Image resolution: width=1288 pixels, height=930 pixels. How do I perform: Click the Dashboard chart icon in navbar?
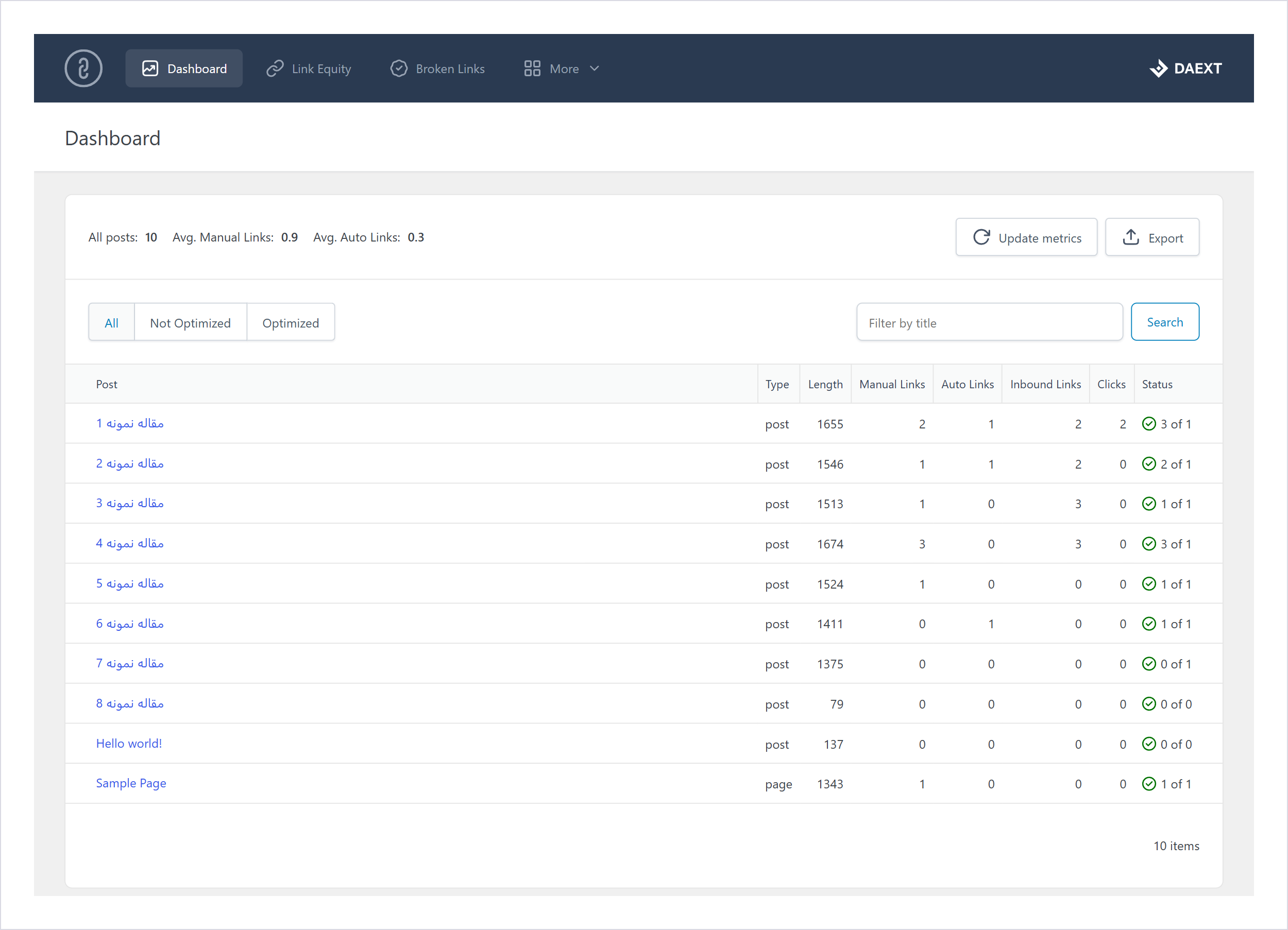coord(150,68)
